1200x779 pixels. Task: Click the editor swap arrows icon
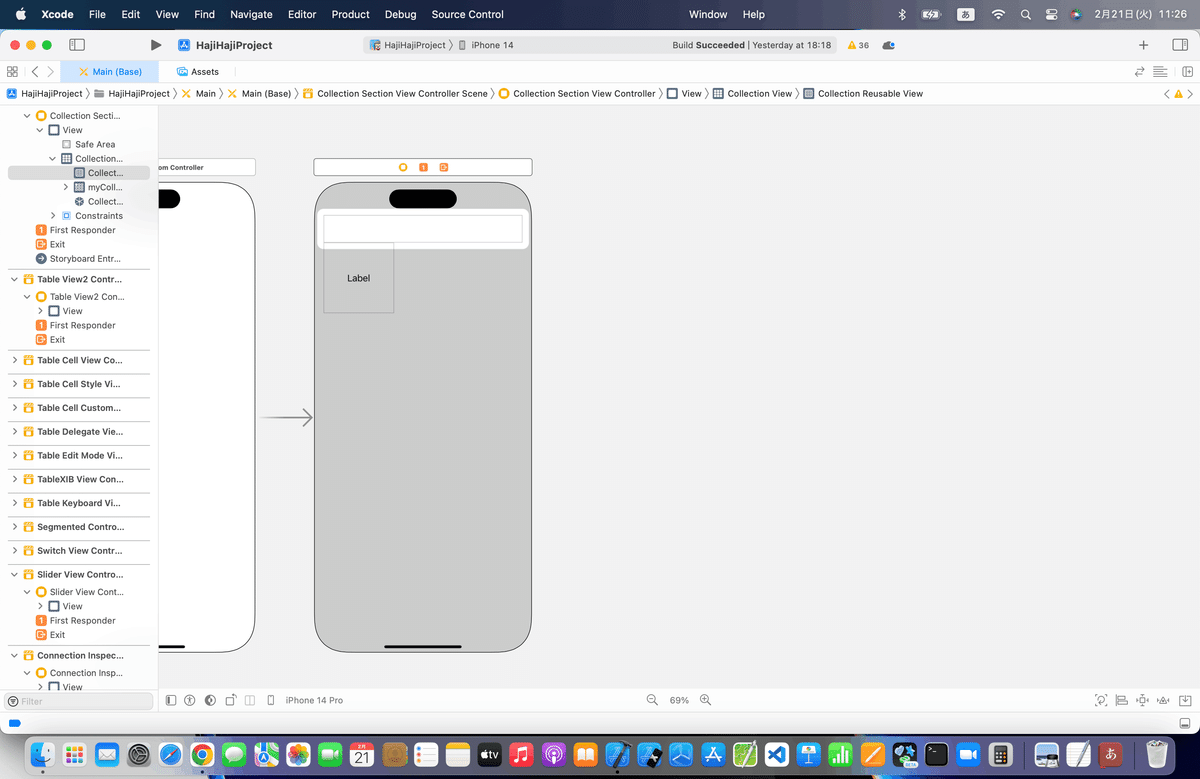1139,72
